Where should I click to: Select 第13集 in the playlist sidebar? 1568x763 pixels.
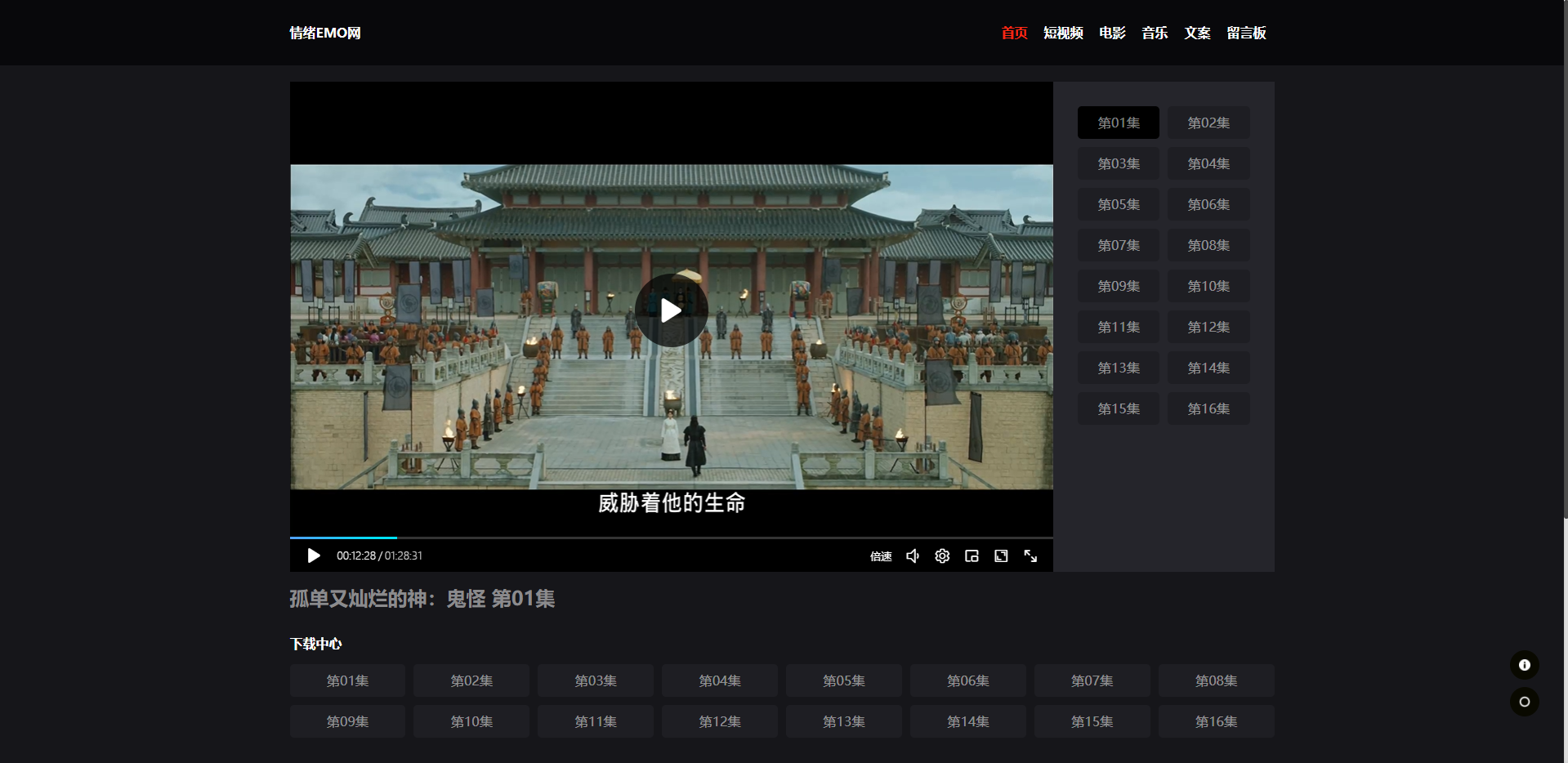pos(1119,368)
